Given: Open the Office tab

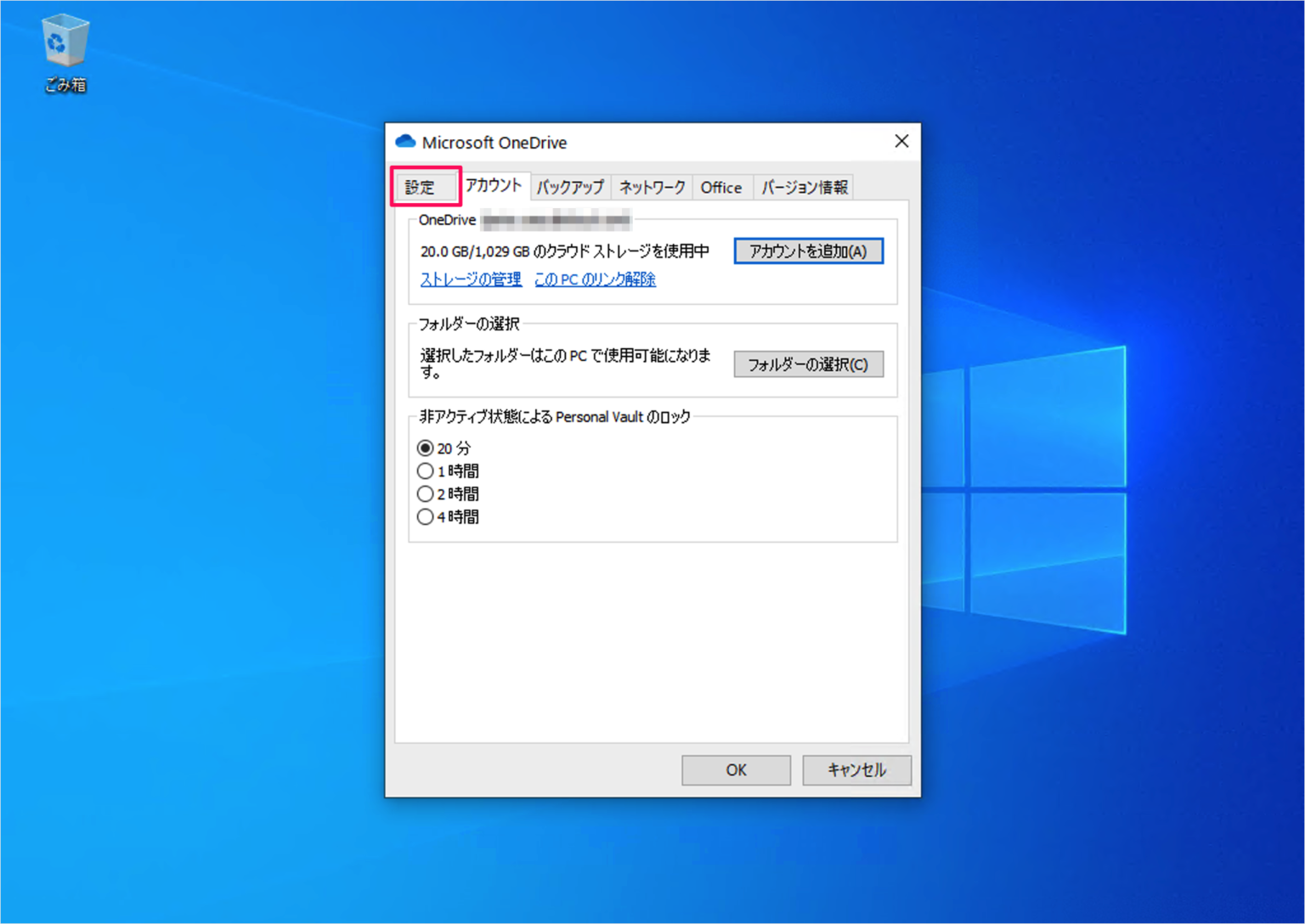Looking at the screenshot, I should (x=721, y=187).
